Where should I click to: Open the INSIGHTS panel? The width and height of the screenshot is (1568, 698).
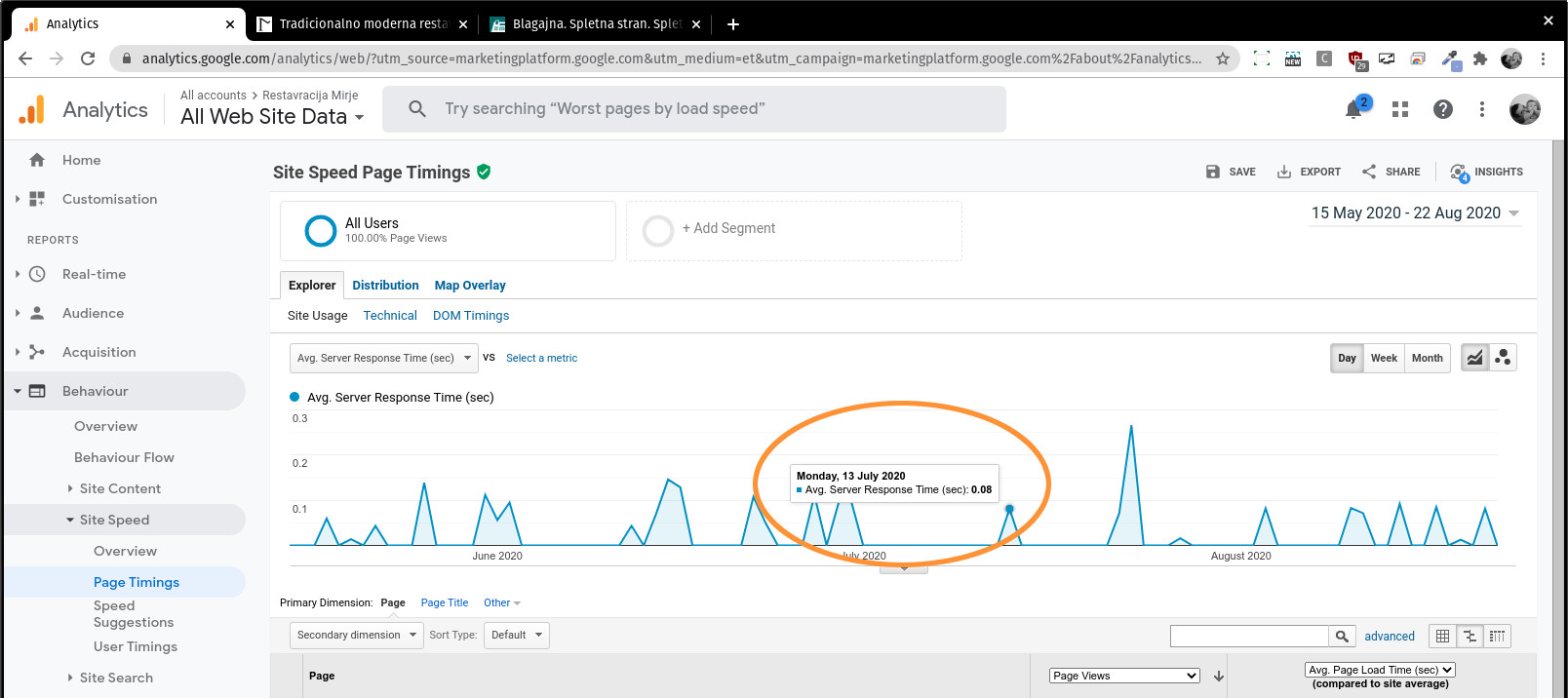pyautogui.click(x=1486, y=172)
